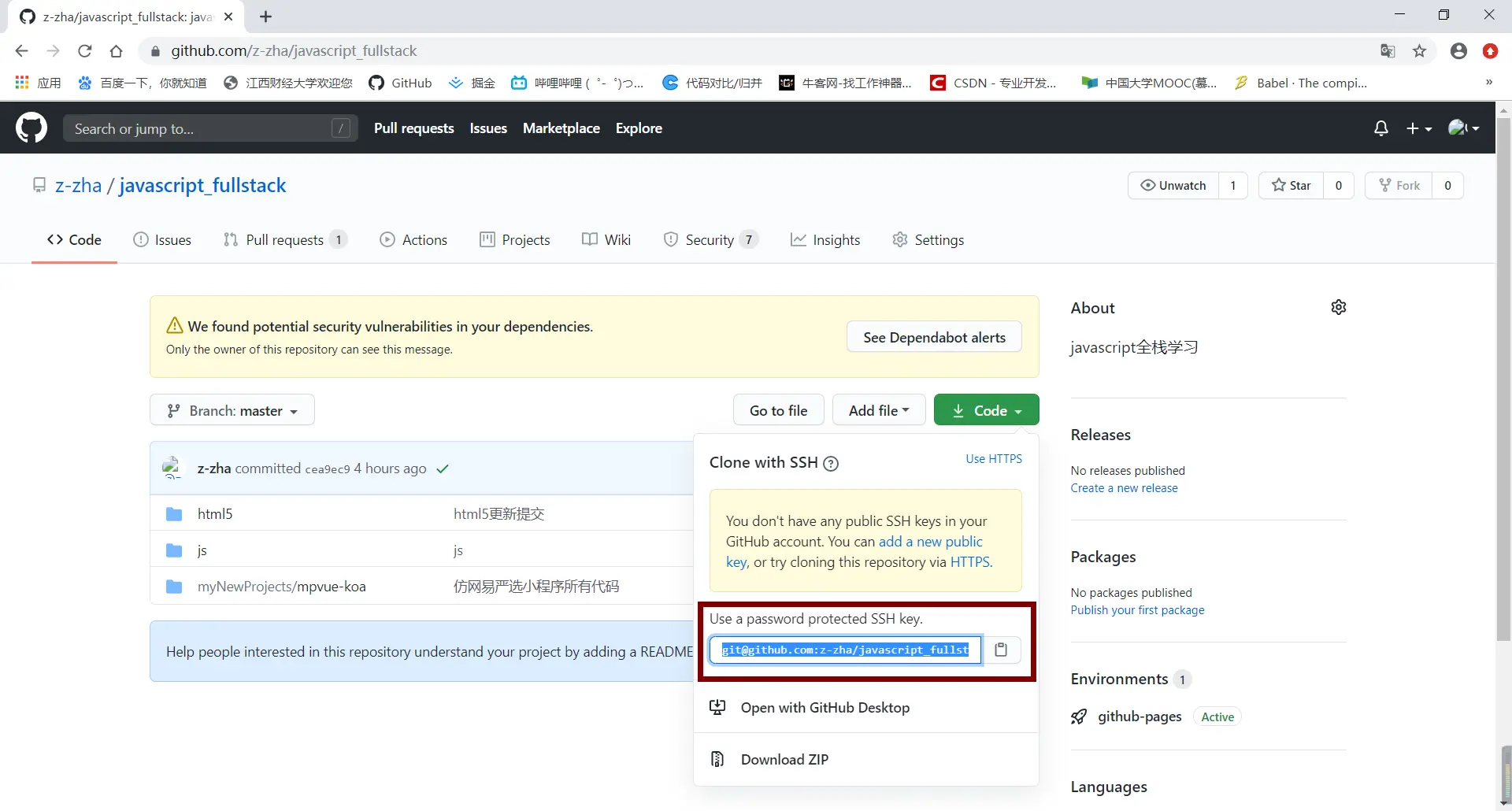Open the Bilibili bookmark
1512x811 pixels.
point(577,83)
